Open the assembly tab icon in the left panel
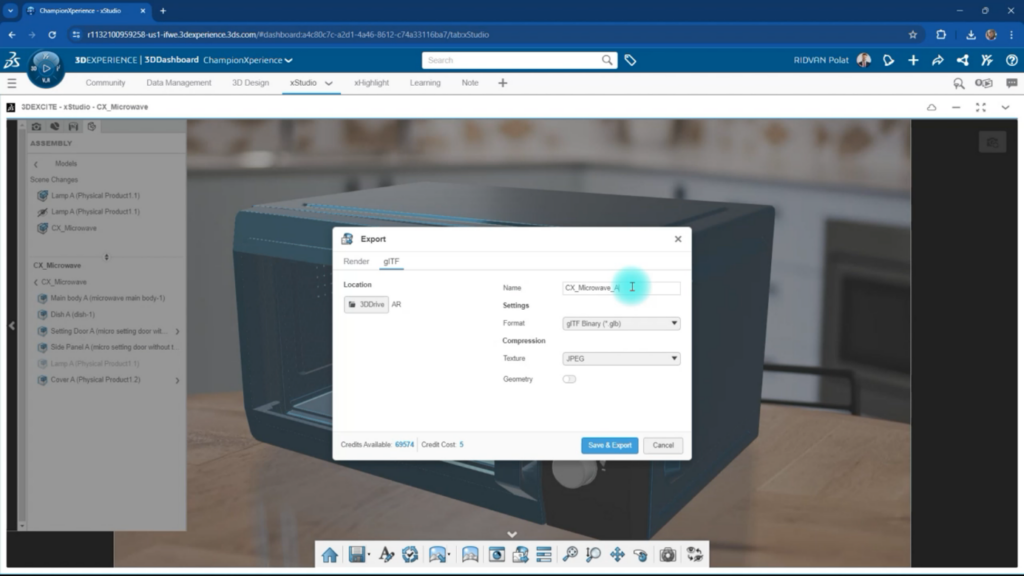This screenshot has height=576, width=1024. click(x=91, y=127)
